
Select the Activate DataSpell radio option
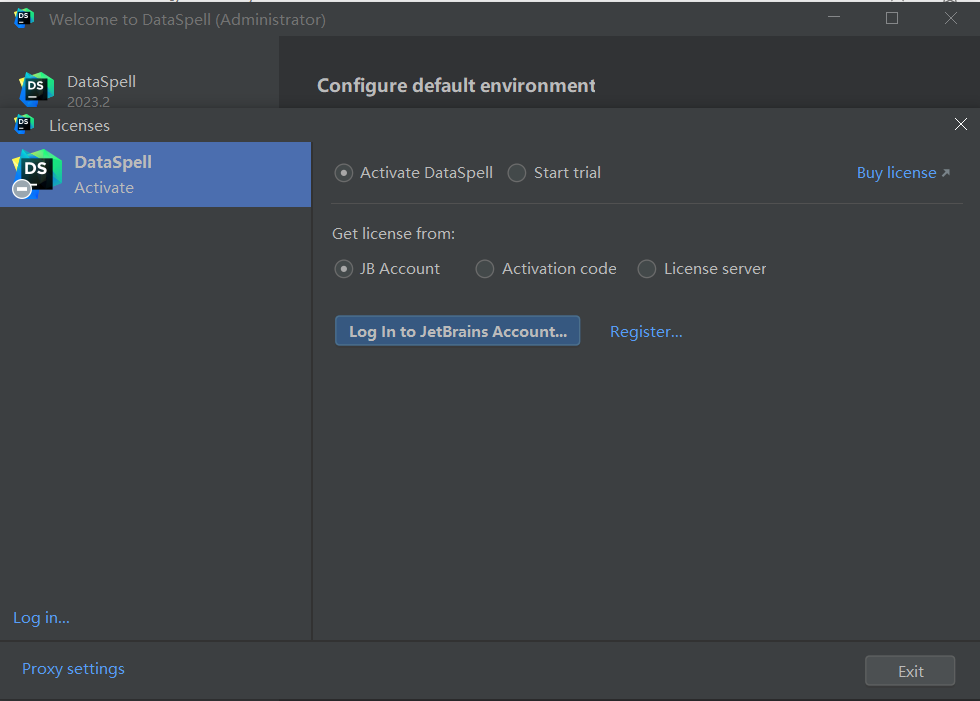coord(344,173)
